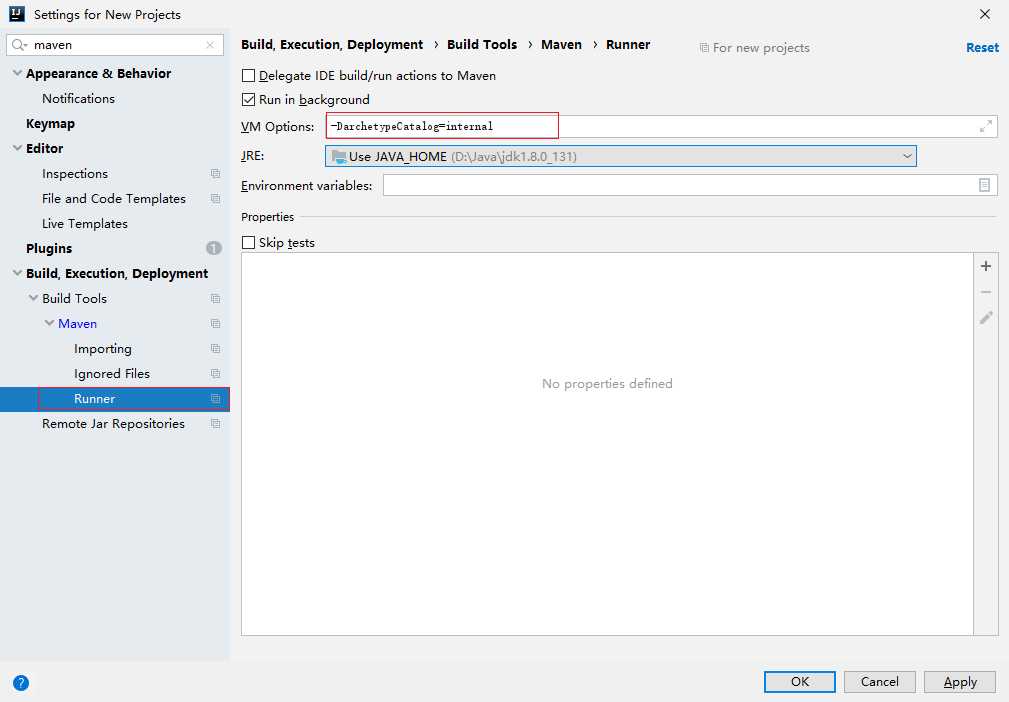
Task: Enable Delegate IDE build/run actions to Maven
Action: [x=248, y=76]
